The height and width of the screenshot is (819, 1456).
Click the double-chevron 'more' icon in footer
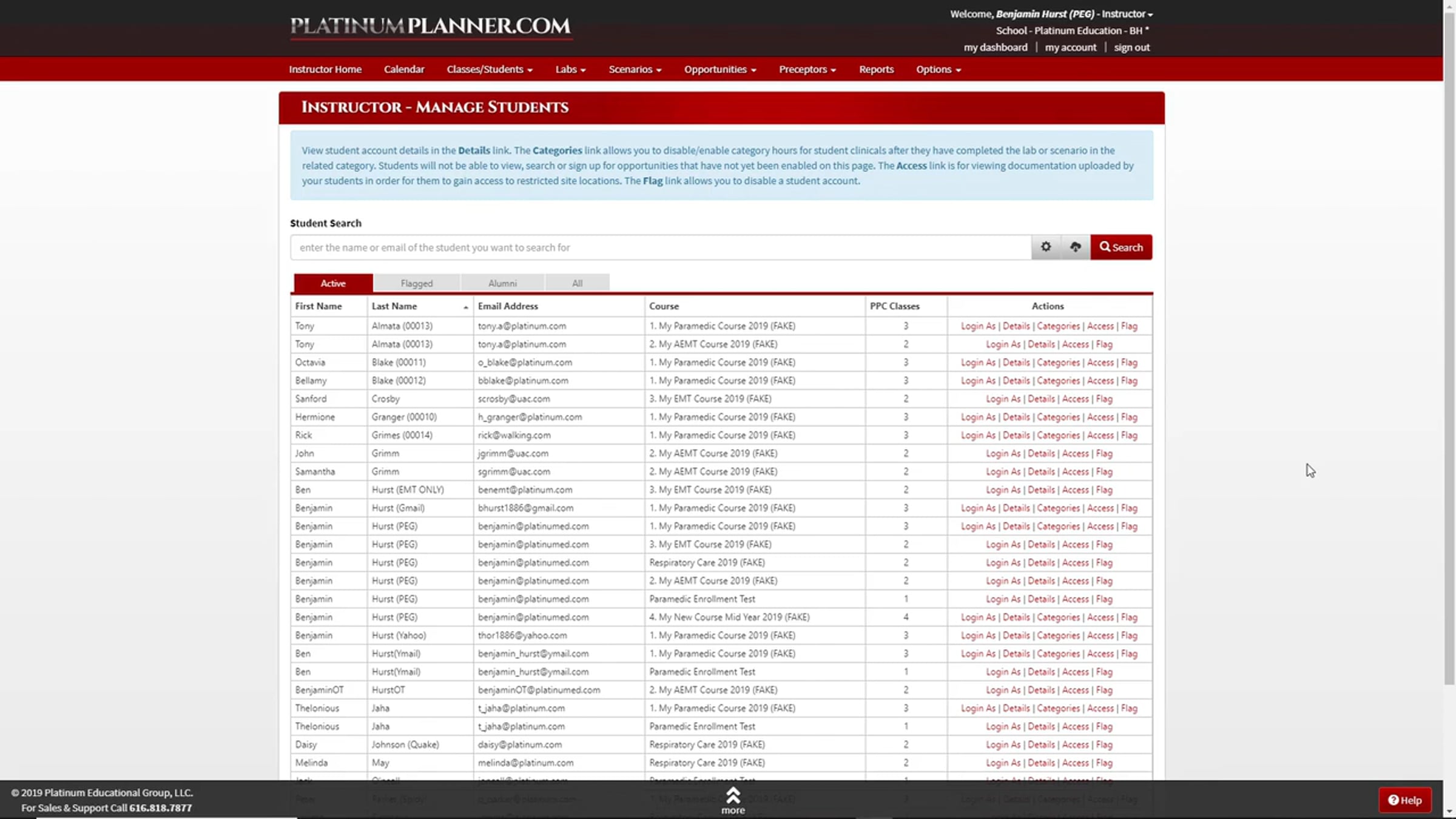pyautogui.click(x=733, y=795)
